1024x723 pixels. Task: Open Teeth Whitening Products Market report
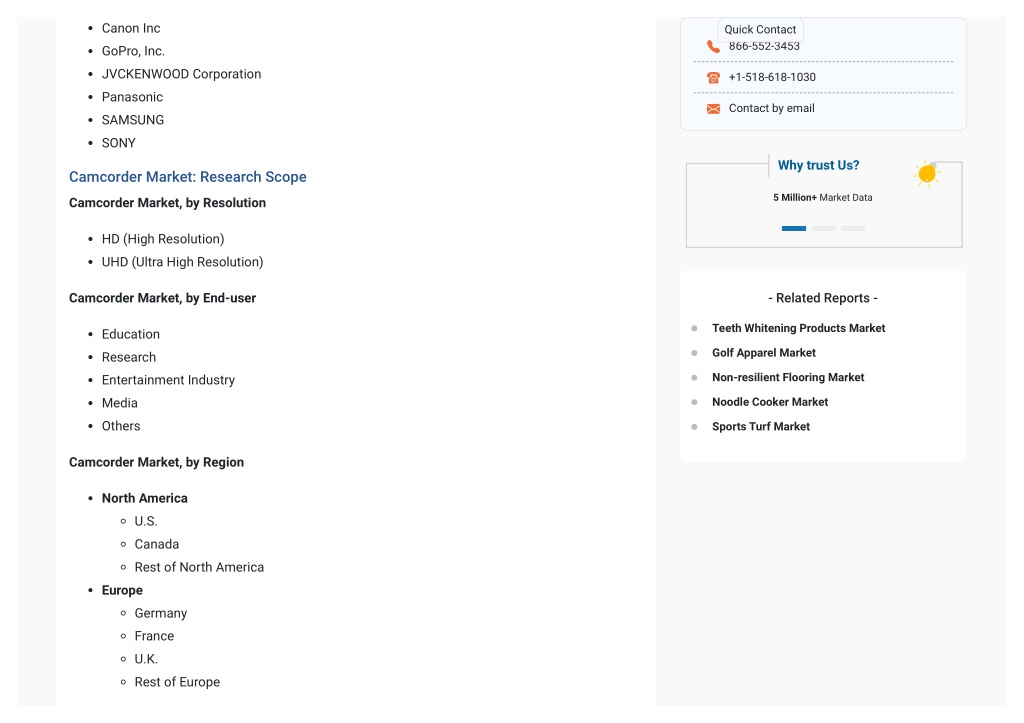click(798, 328)
